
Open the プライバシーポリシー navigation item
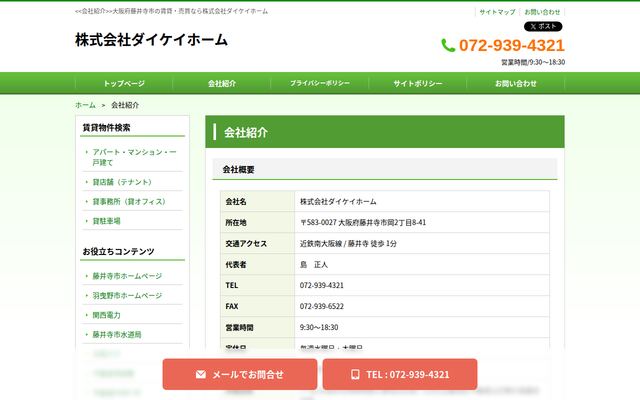(x=320, y=83)
